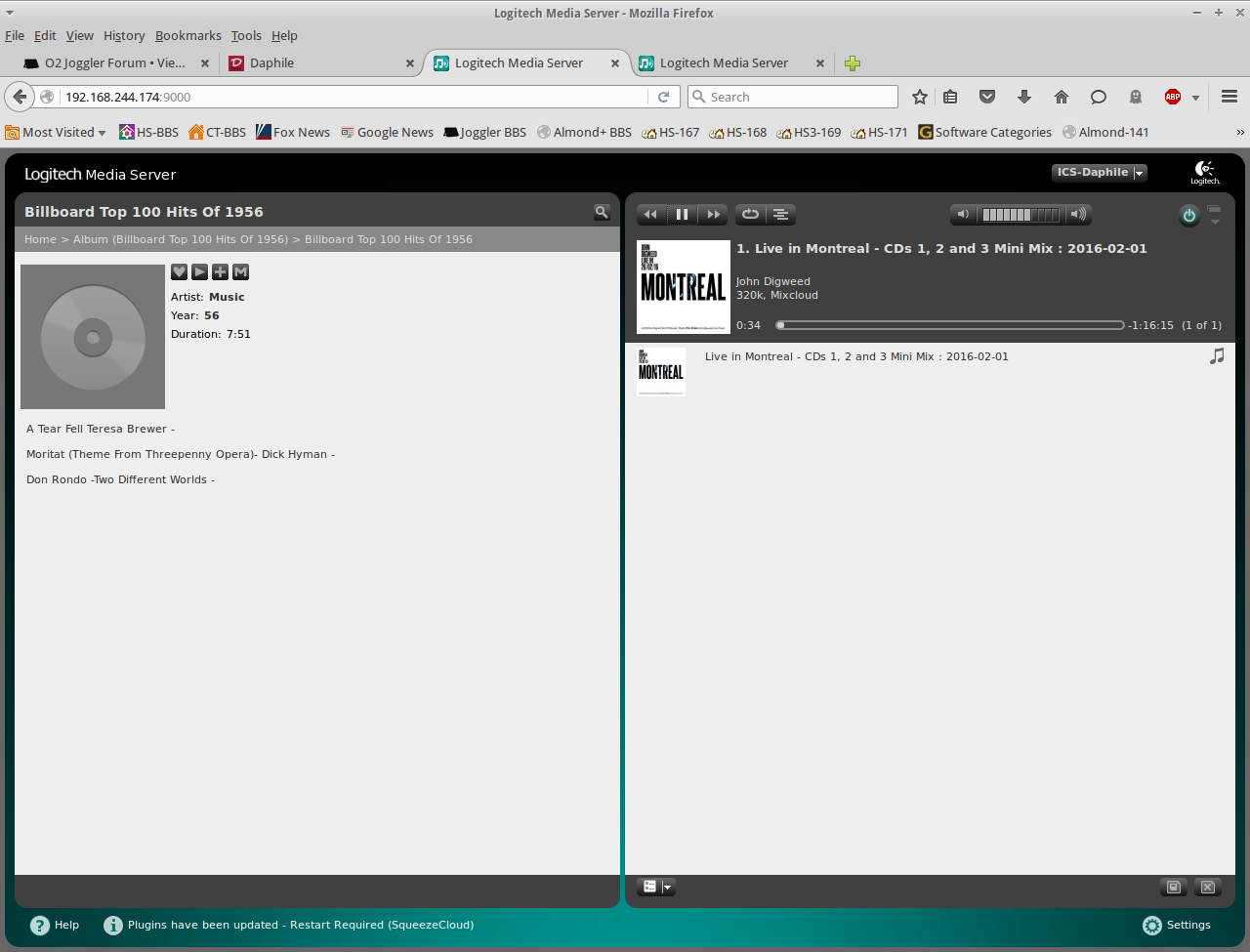Switch to the Daphile tab
The image size is (1250, 952).
[320, 63]
